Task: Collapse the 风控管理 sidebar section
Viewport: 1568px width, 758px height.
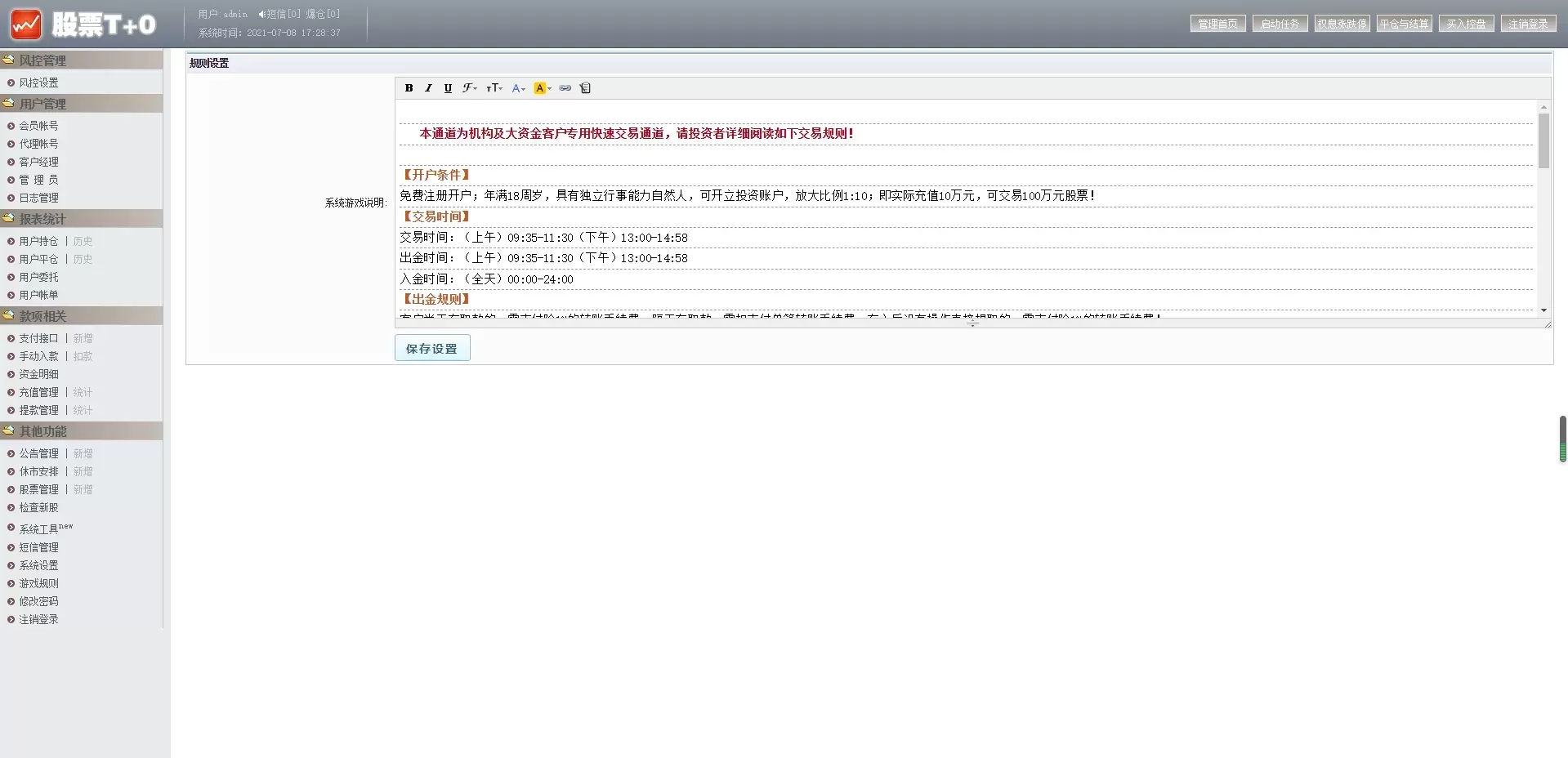Action: pyautogui.click(x=42, y=60)
